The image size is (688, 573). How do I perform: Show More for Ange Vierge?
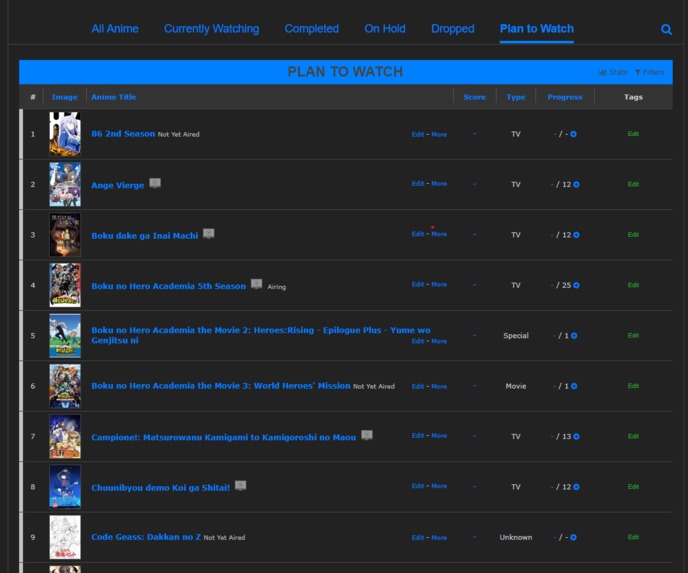[439, 183]
